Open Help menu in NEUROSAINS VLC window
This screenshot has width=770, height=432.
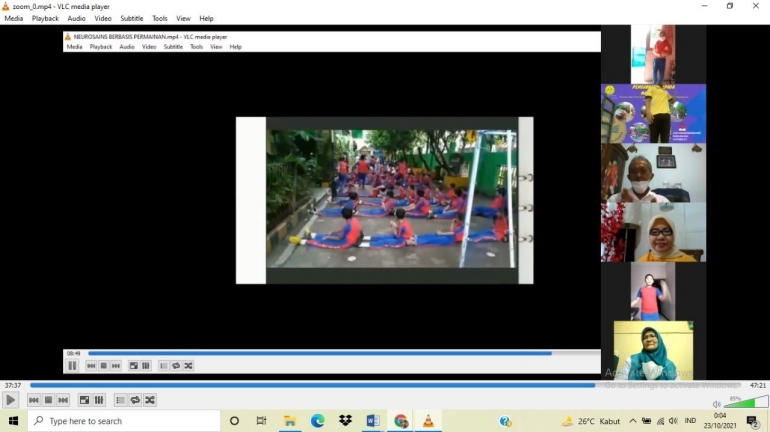pyautogui.click(x=235, y=47)
